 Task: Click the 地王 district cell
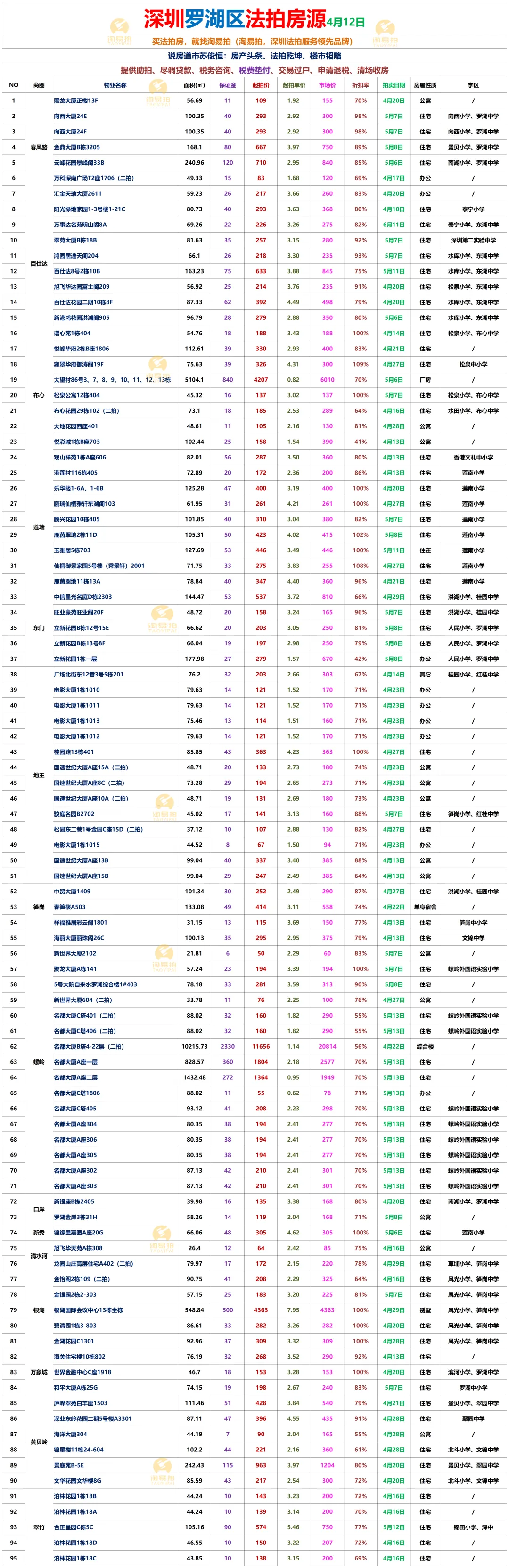39,775
